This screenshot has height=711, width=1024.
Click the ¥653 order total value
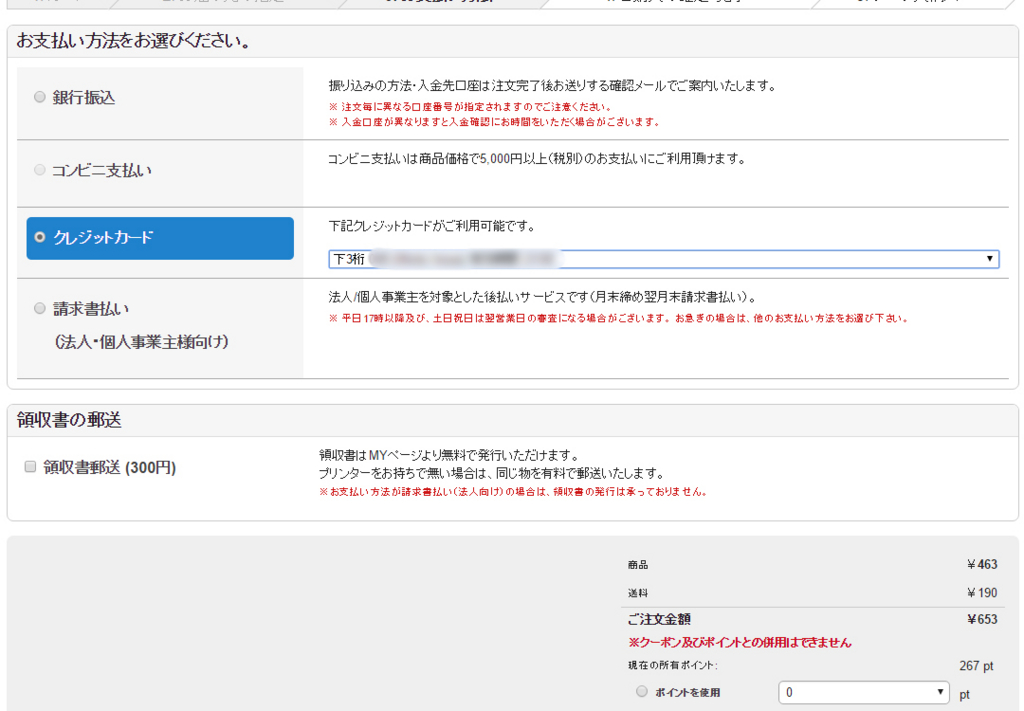click(x=982, y=619)
